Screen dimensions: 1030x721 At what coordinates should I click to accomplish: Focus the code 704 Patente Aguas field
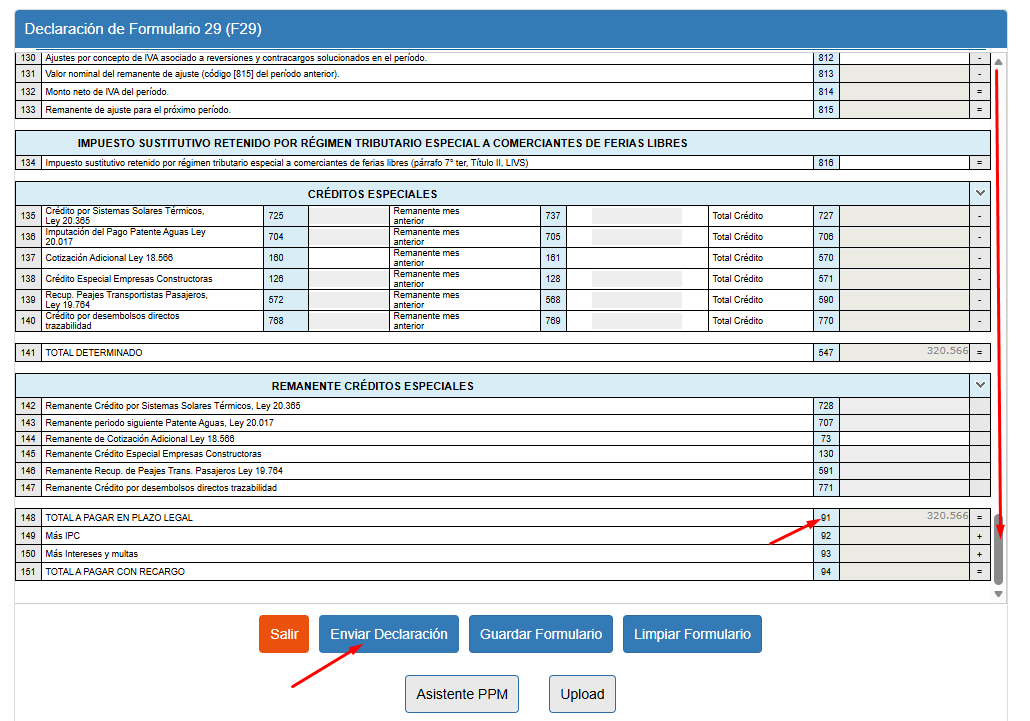coord(349,236)
